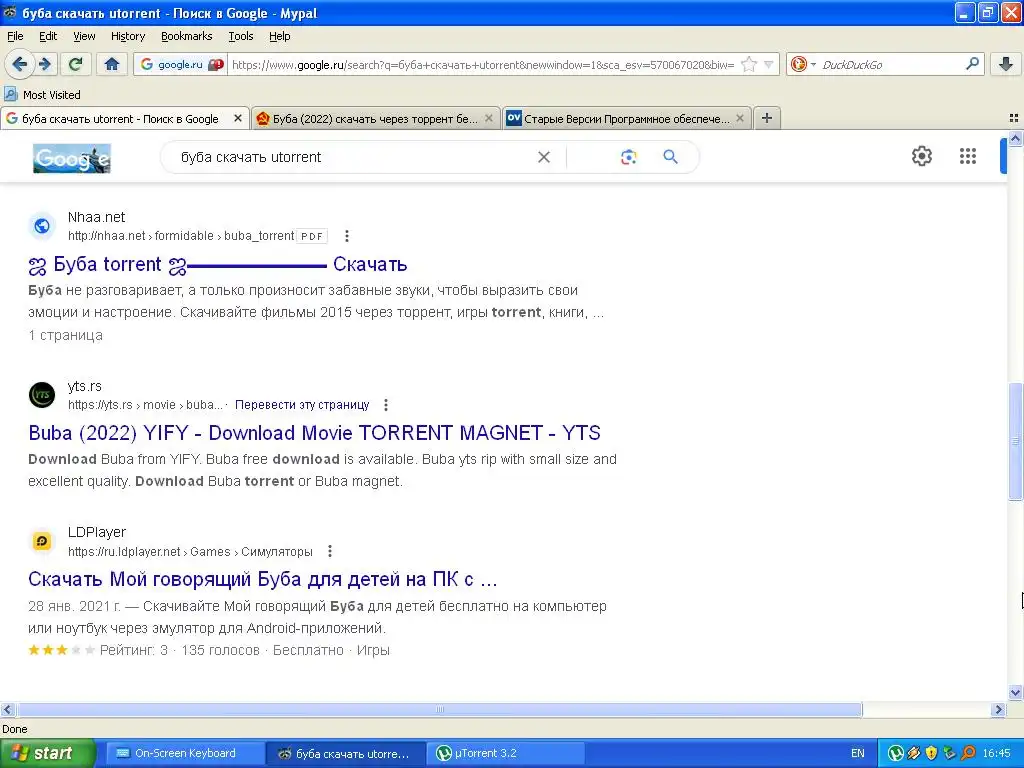Switch to On-Screen Keyboard taskbar item

pyautogui.click(x=185, y=753)
